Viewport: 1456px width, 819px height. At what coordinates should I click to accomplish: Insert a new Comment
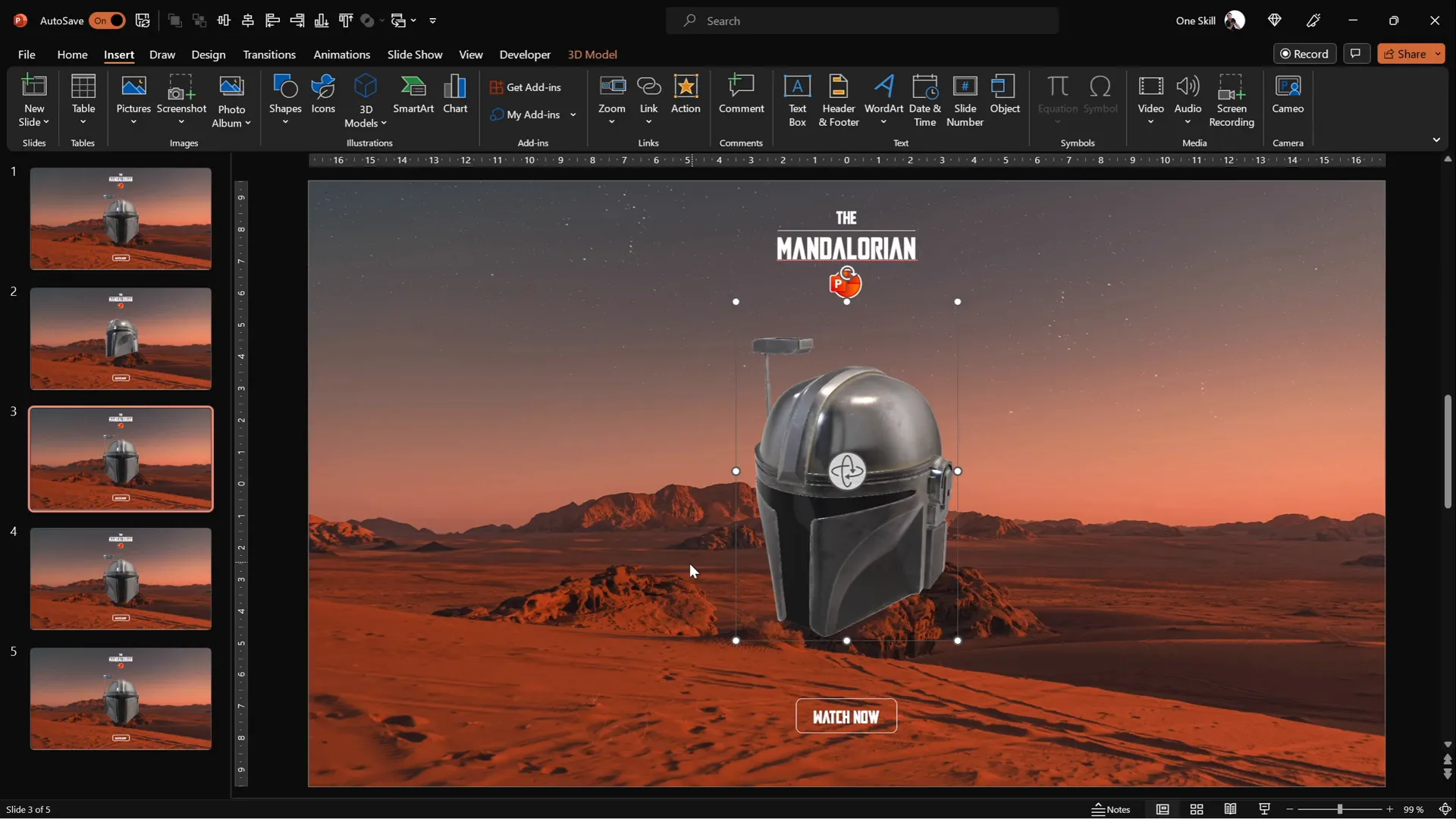click(x=741, y=94)
